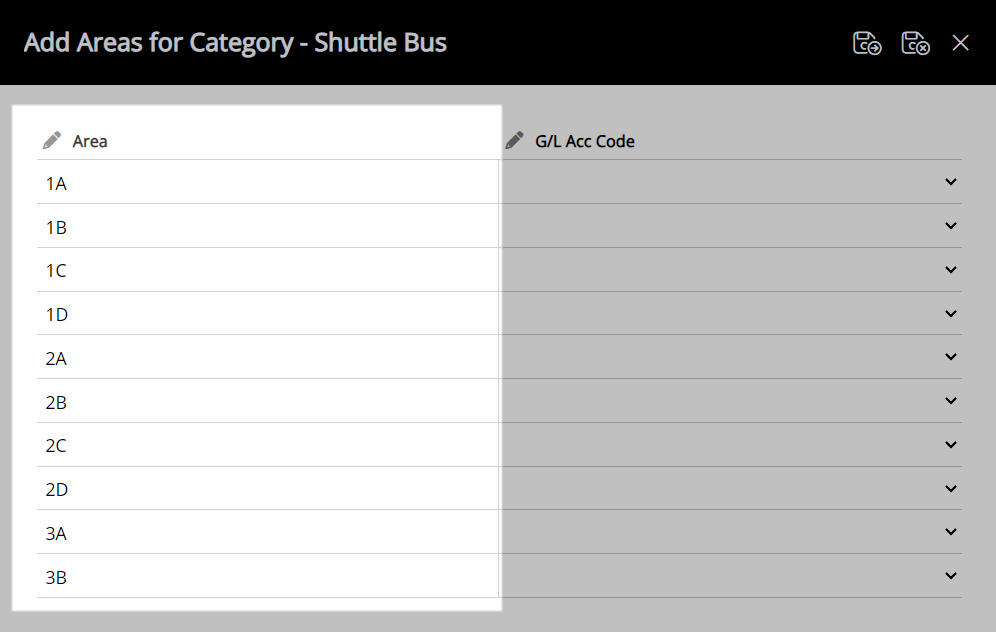Select the 1A area input field
This screenshot has width=996, height=632.
tap(267, 182)
